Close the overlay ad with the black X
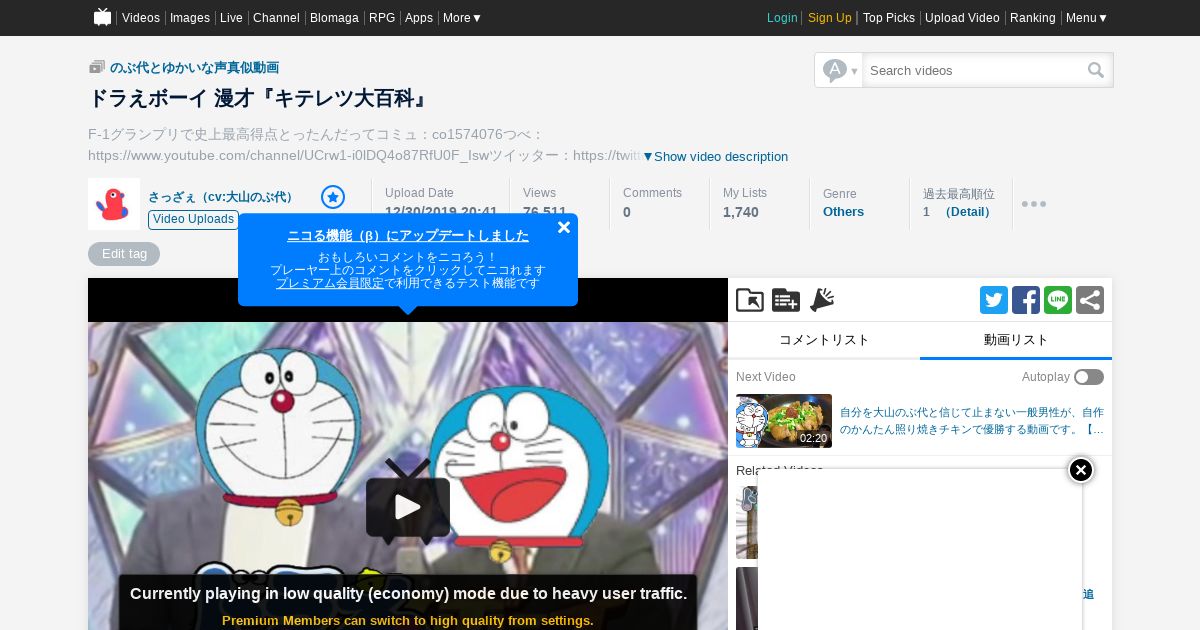1200x630 pixels. pyautogui.click(x=1081, y=470)
